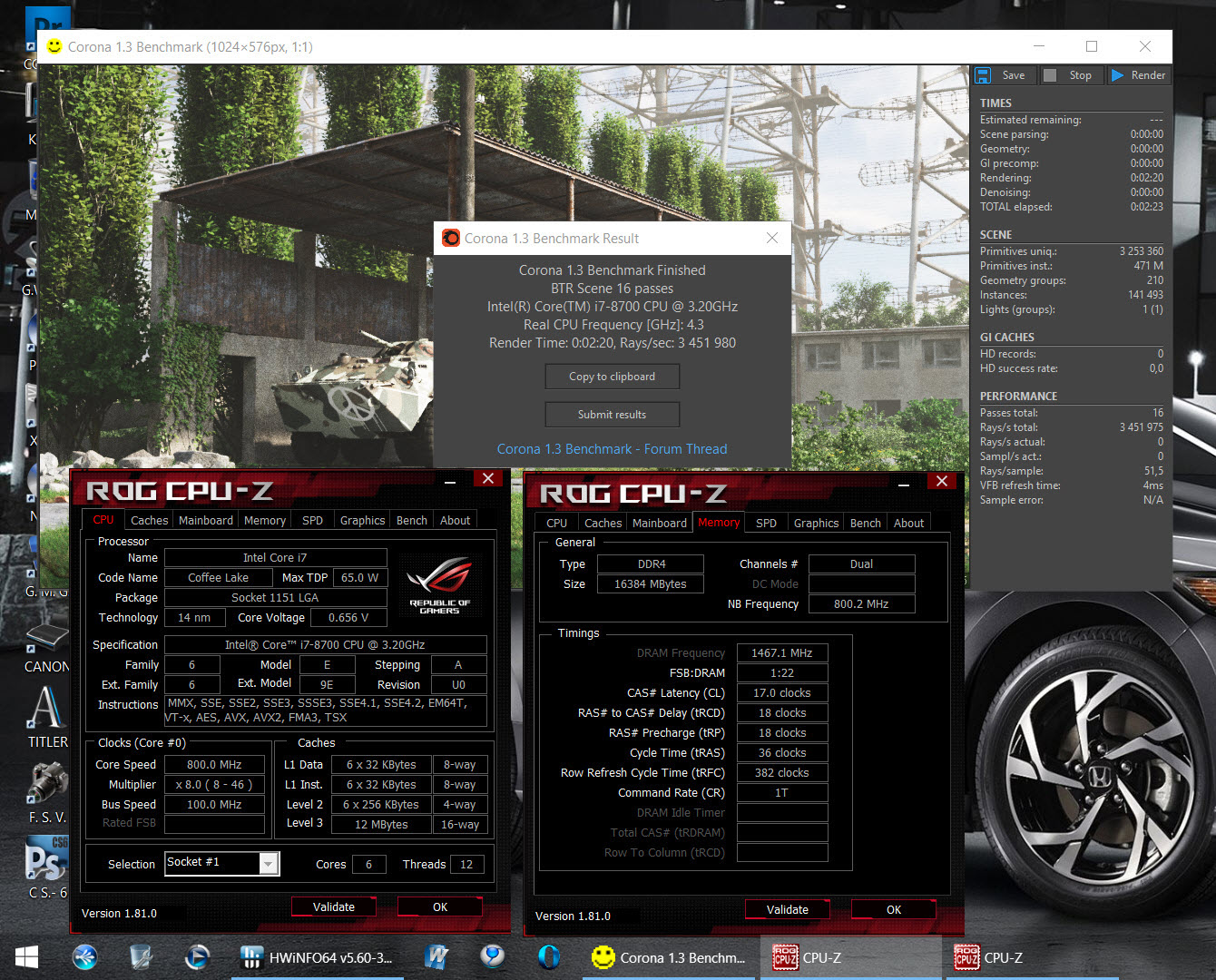Open Graphics tab in left CPU-Z window
Viewport: 1216px width, 980px height.
point(362,520)
